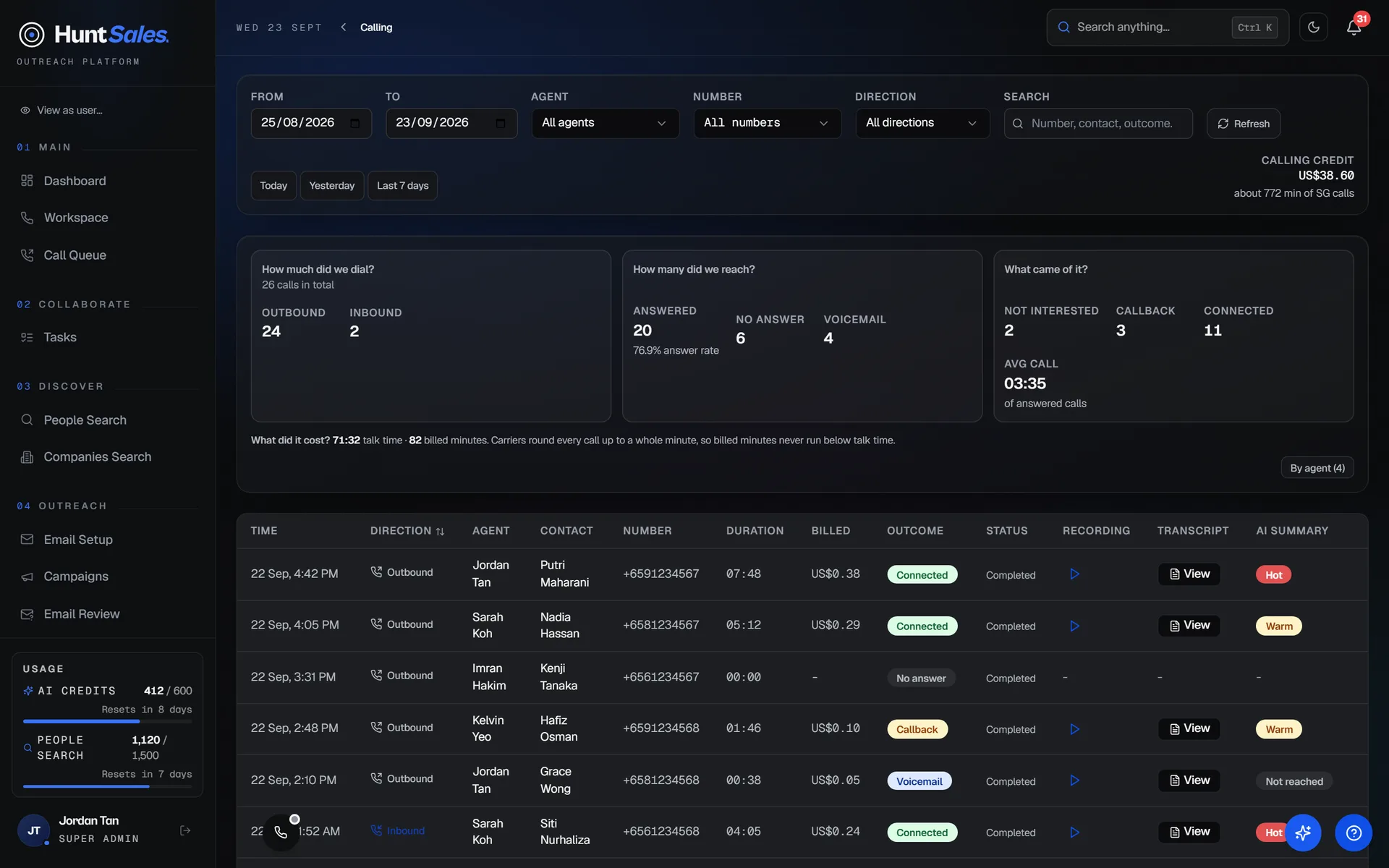Image resolution: width=1389 pixels, height=868 pixels.
Task: Play recording for Grace Wong call
Action: pos(1074,780)
